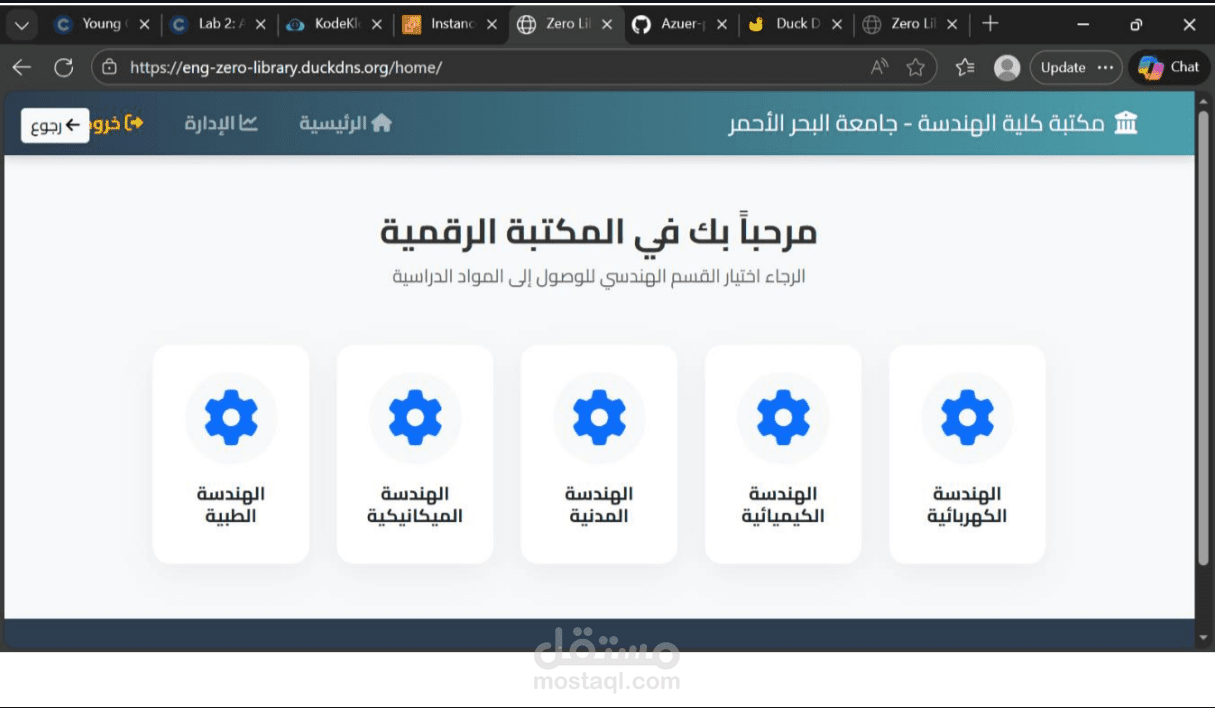Close the KodeKloud tab
This screenshot has height=708, width=1215.
click(x=376, y=25)
